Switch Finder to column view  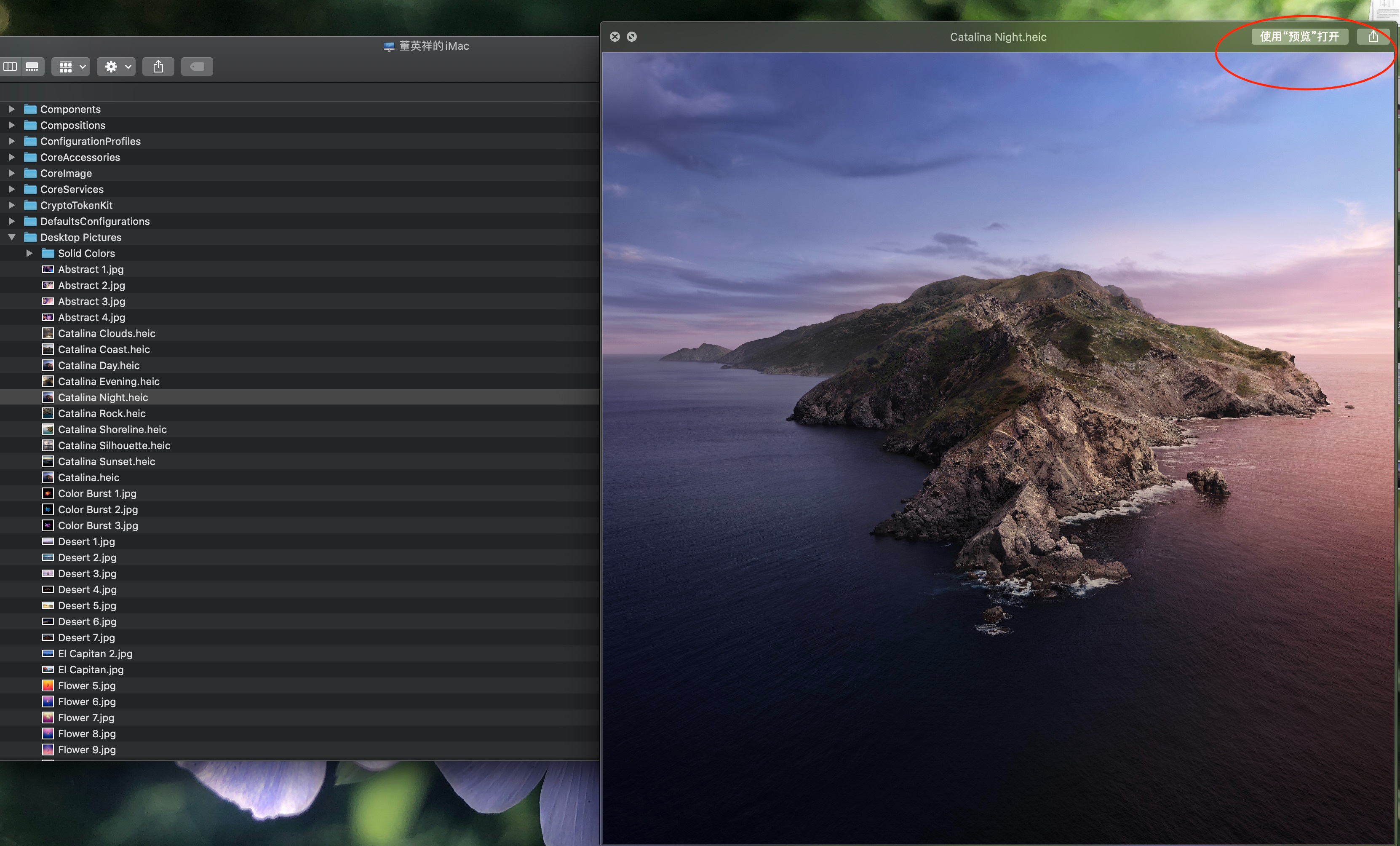[x=10, y=67]
